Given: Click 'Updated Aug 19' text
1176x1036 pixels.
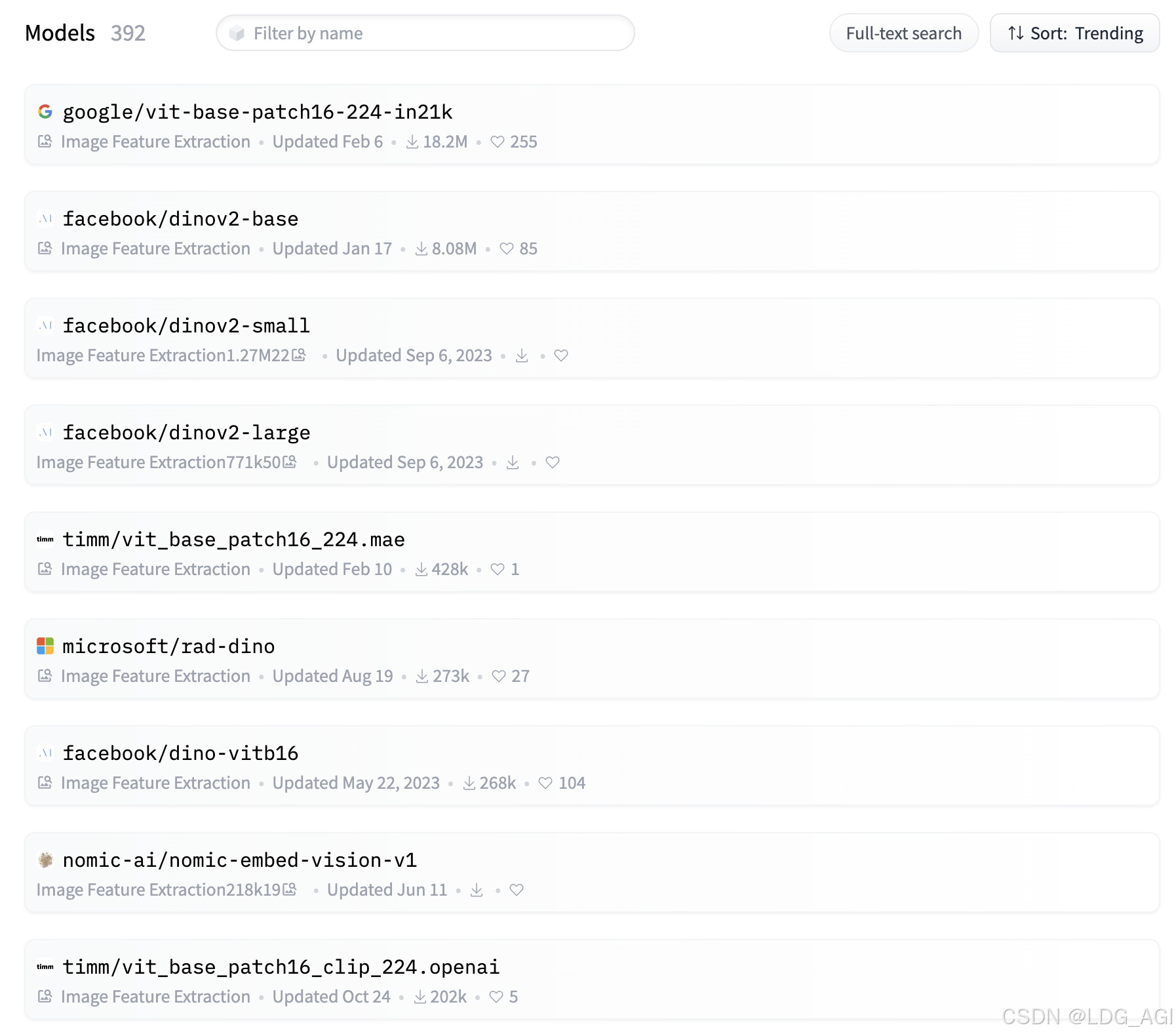Looking at the screenshot, I should pos(333,676).
